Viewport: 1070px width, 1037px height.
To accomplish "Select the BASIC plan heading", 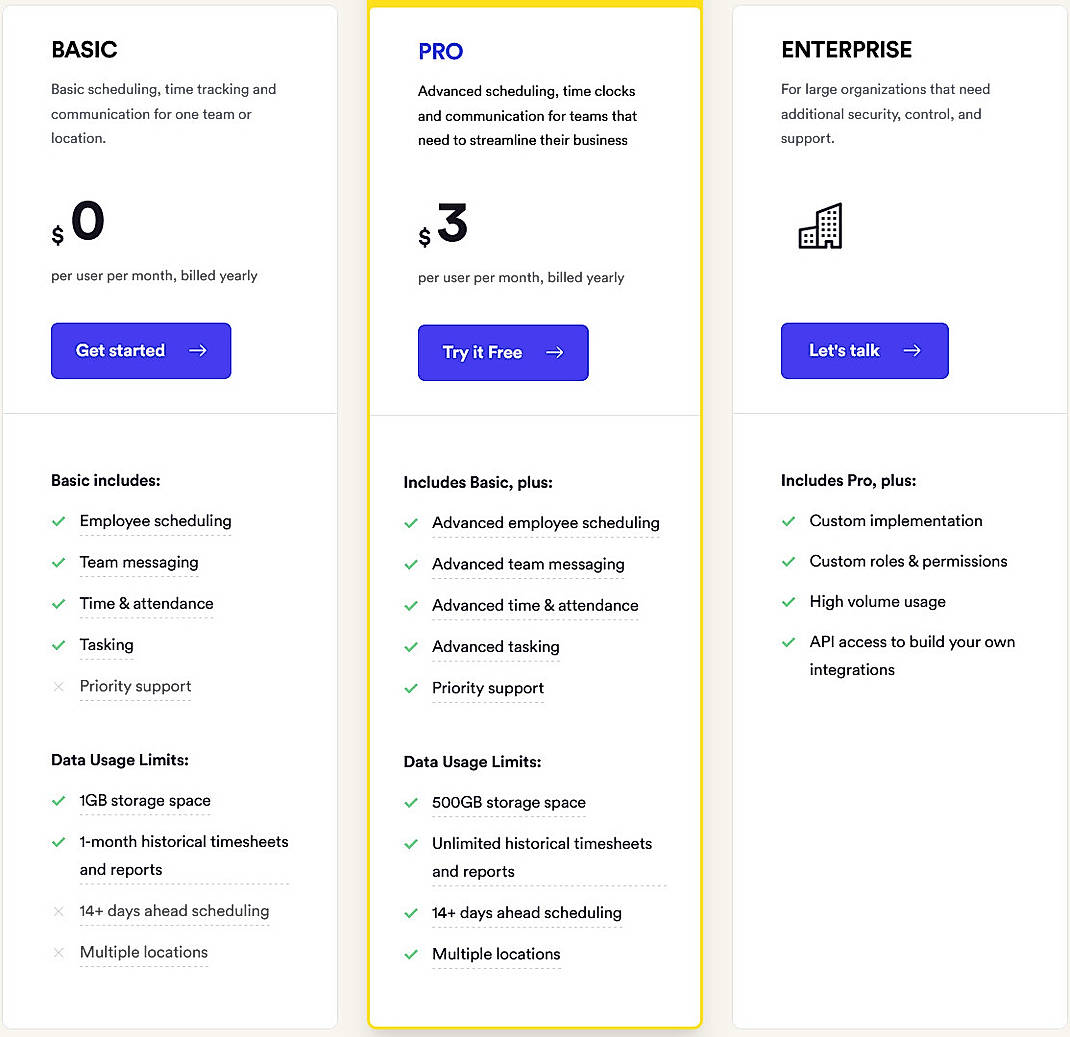I will 84,49.
